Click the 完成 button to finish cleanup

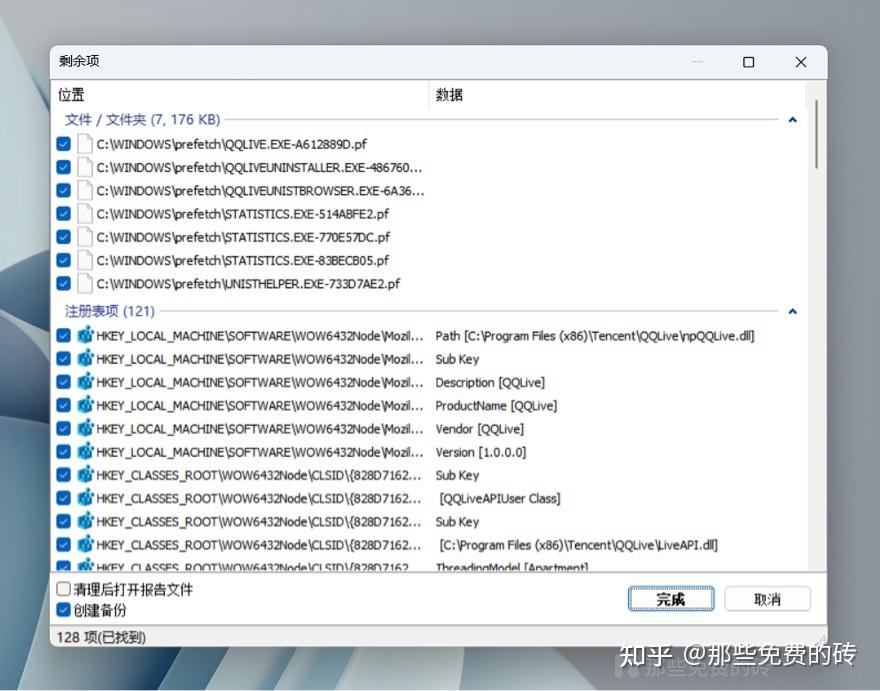tap(670, 598)
